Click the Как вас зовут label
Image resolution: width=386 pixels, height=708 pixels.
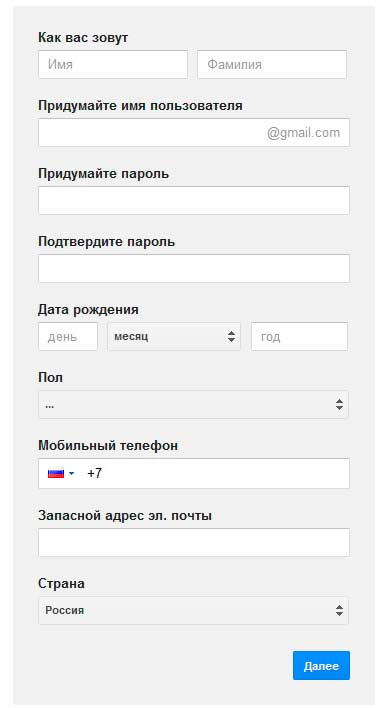click(x=83, y=37)
